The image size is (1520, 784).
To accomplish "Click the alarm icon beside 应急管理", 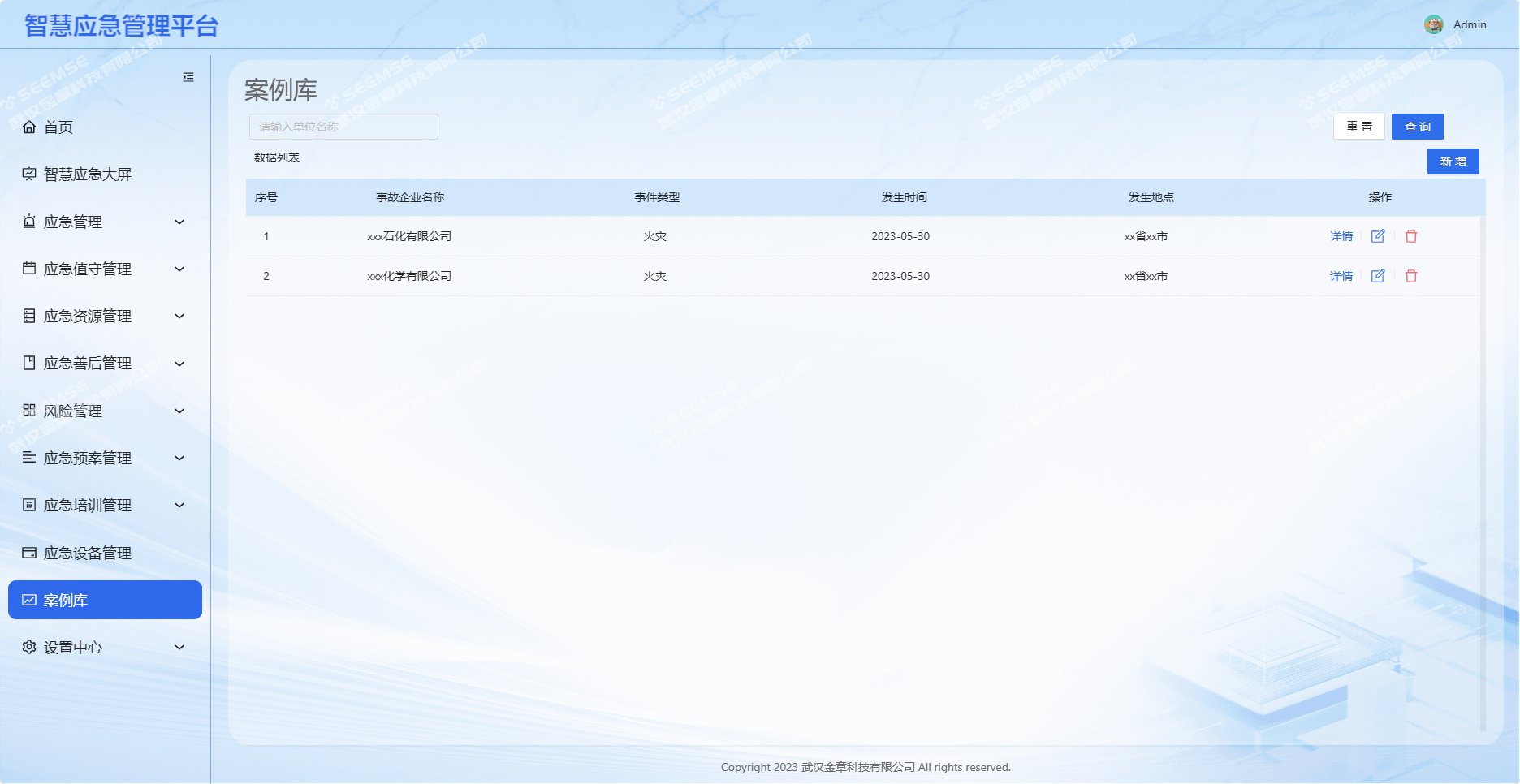I will click(x=29, y=222).
